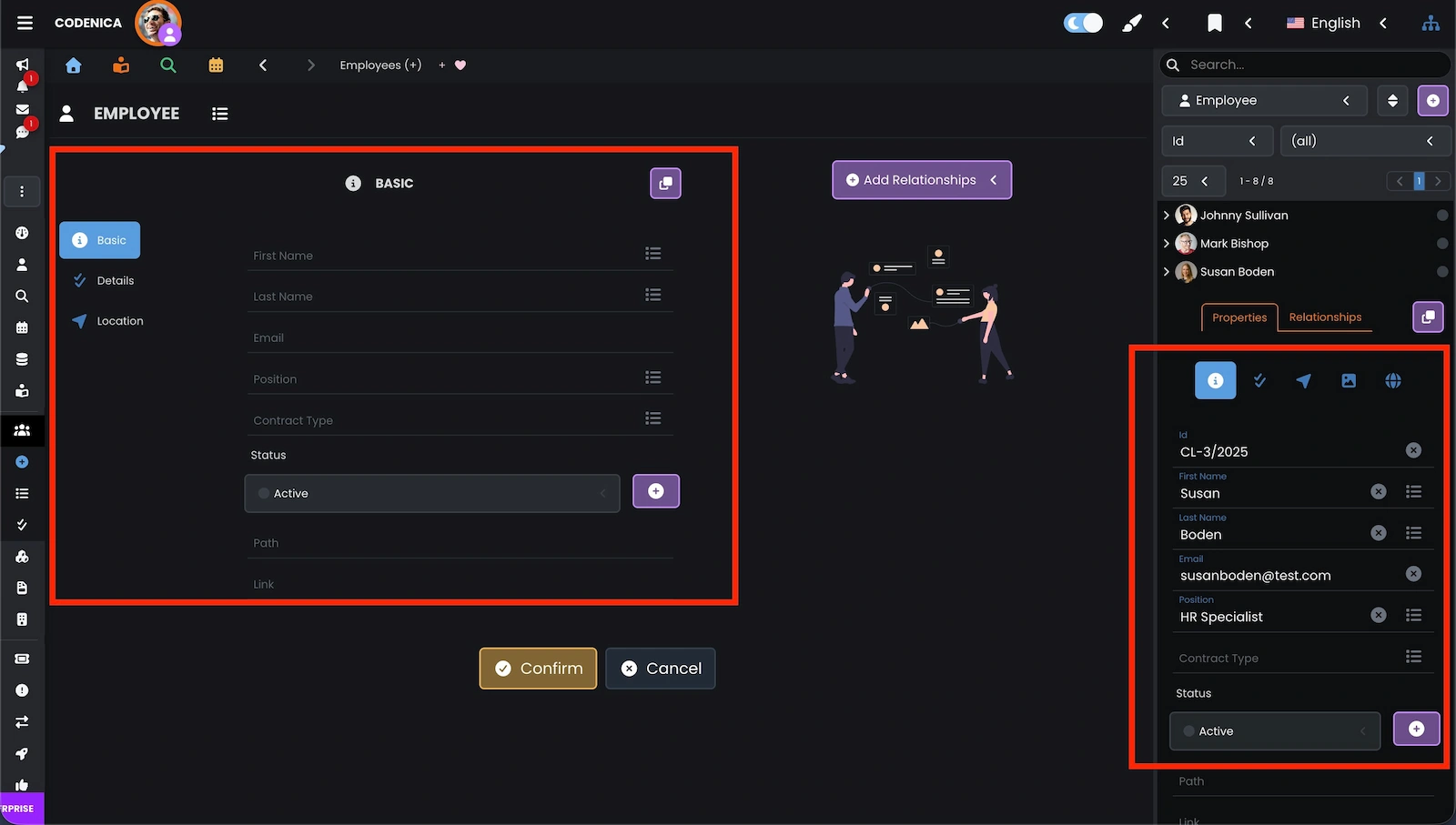The width and height of the screenshot is (1456, 825).
Task: Open the Active status dropdown in the form
Action: pos(431,493)
